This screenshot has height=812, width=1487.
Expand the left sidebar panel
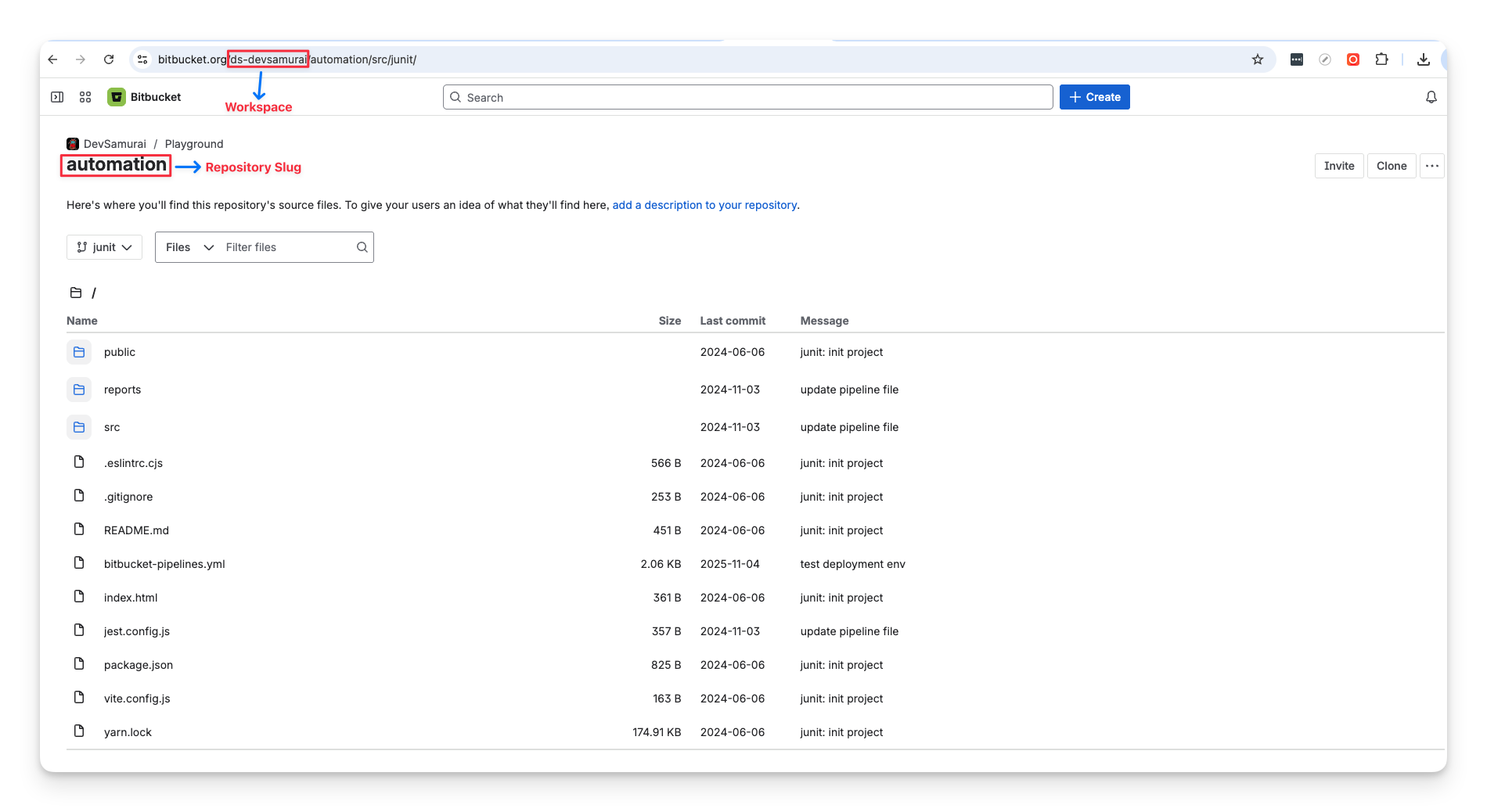(x=56, y=96)
